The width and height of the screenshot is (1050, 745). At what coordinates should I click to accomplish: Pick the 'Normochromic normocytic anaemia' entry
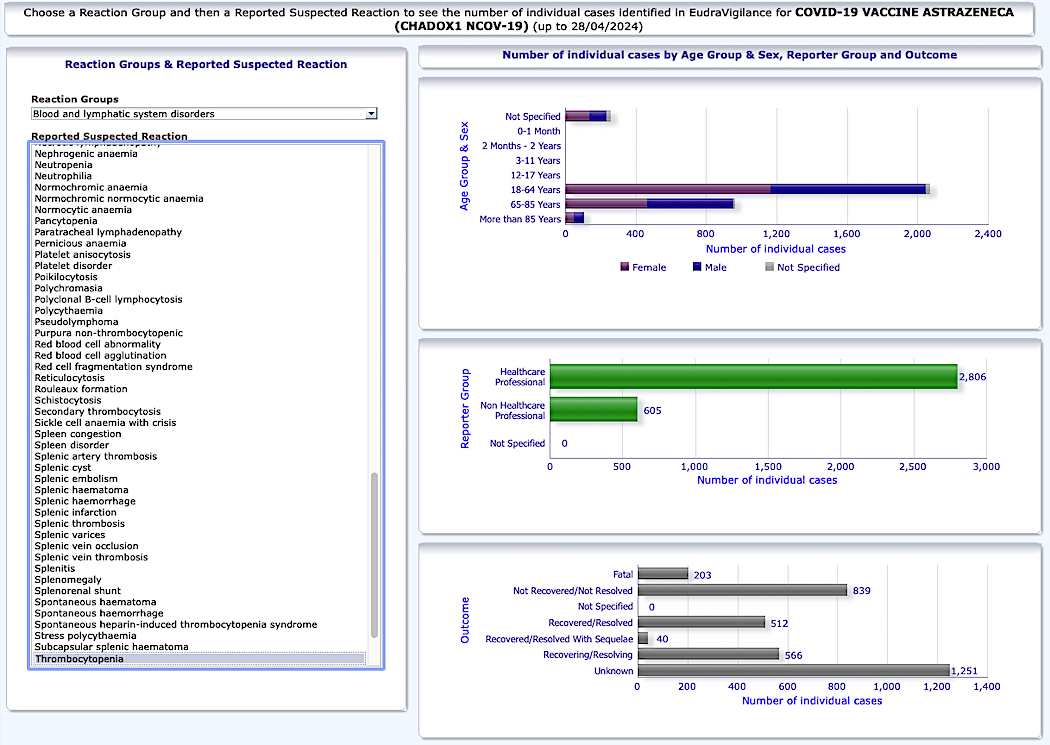tap(119, 199)
